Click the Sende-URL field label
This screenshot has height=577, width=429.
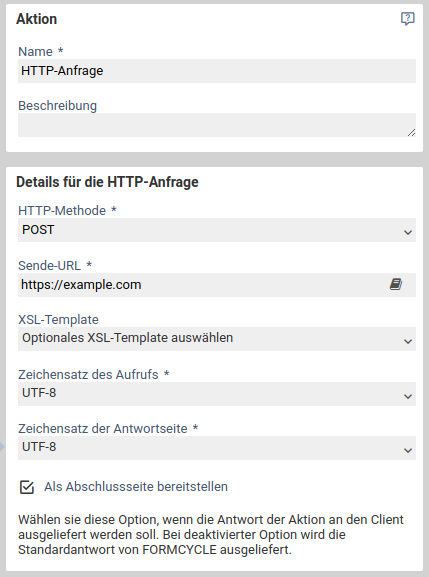(50, 265)
